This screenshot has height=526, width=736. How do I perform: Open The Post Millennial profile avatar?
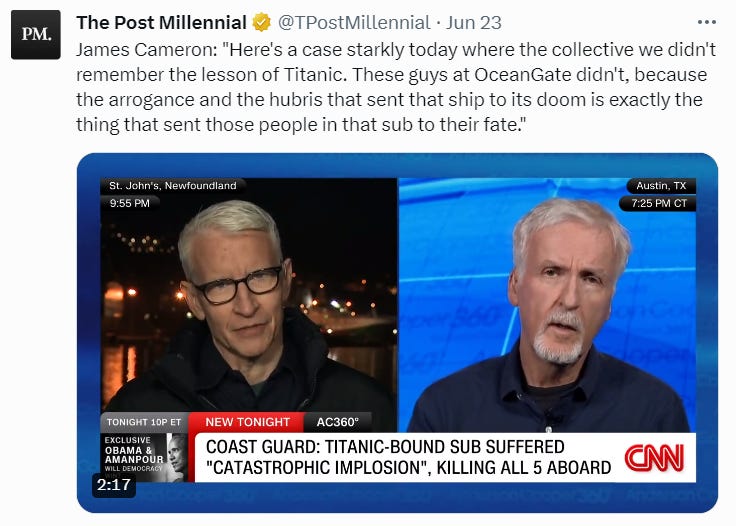pyautogui.click(x=36, y=35)
